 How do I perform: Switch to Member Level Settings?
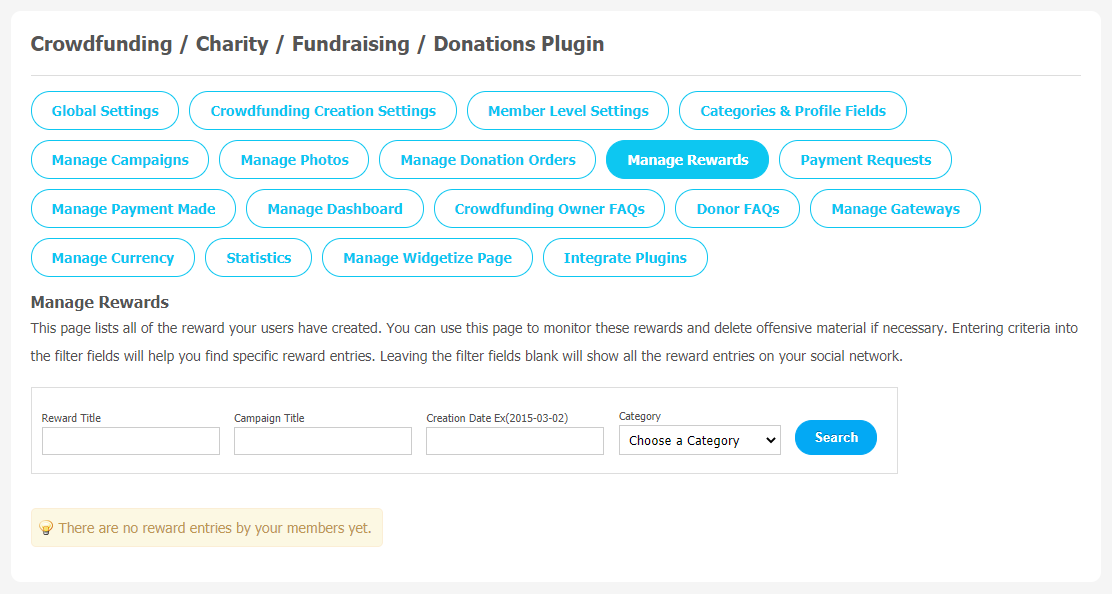coord(568,111)
